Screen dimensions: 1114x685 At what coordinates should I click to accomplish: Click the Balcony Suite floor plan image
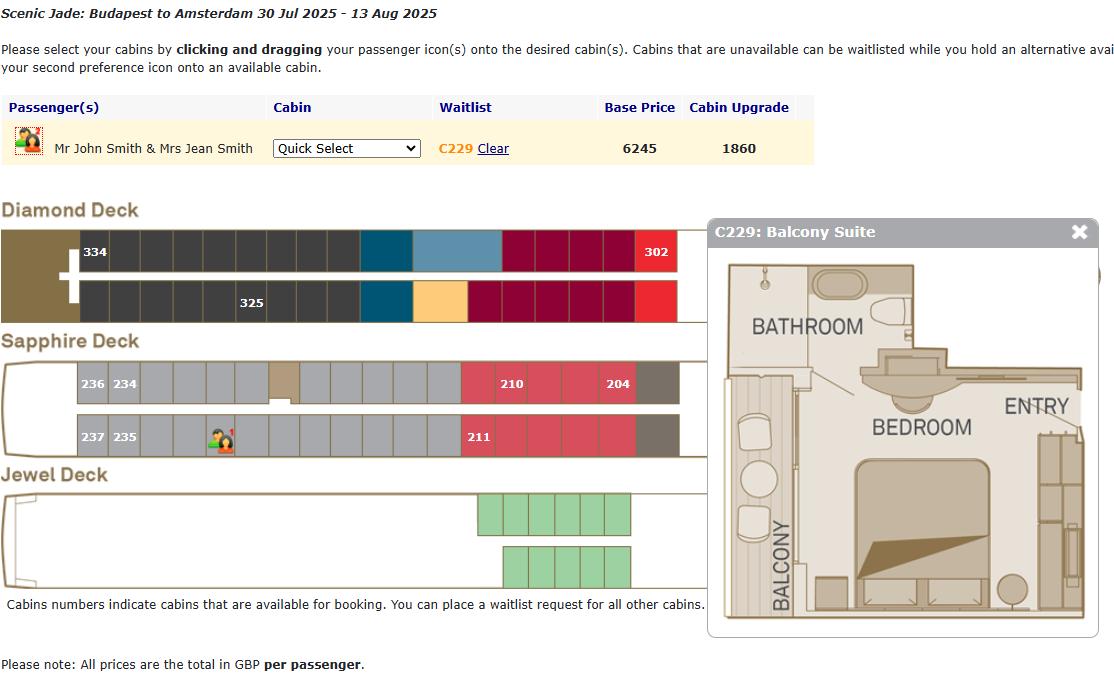coord(904,441)
